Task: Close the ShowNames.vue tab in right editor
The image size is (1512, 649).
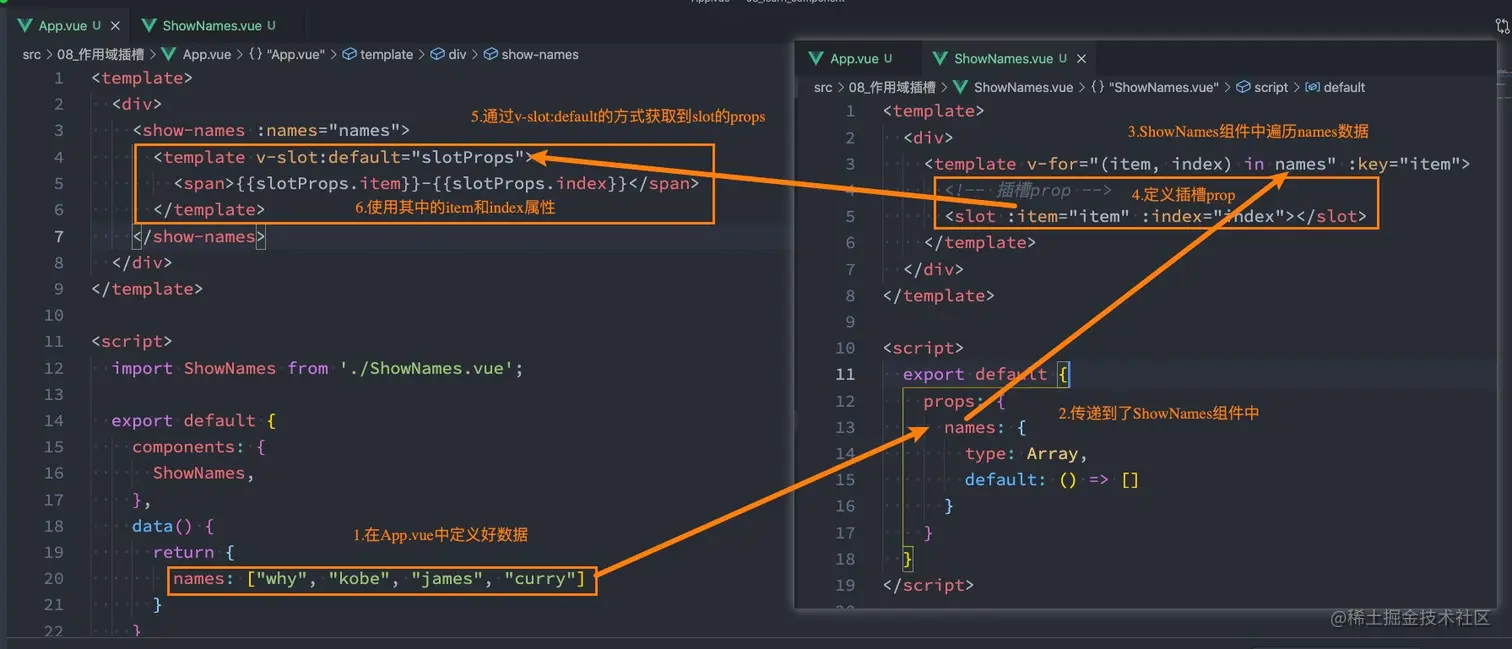Action: (x=1081, y=58)
